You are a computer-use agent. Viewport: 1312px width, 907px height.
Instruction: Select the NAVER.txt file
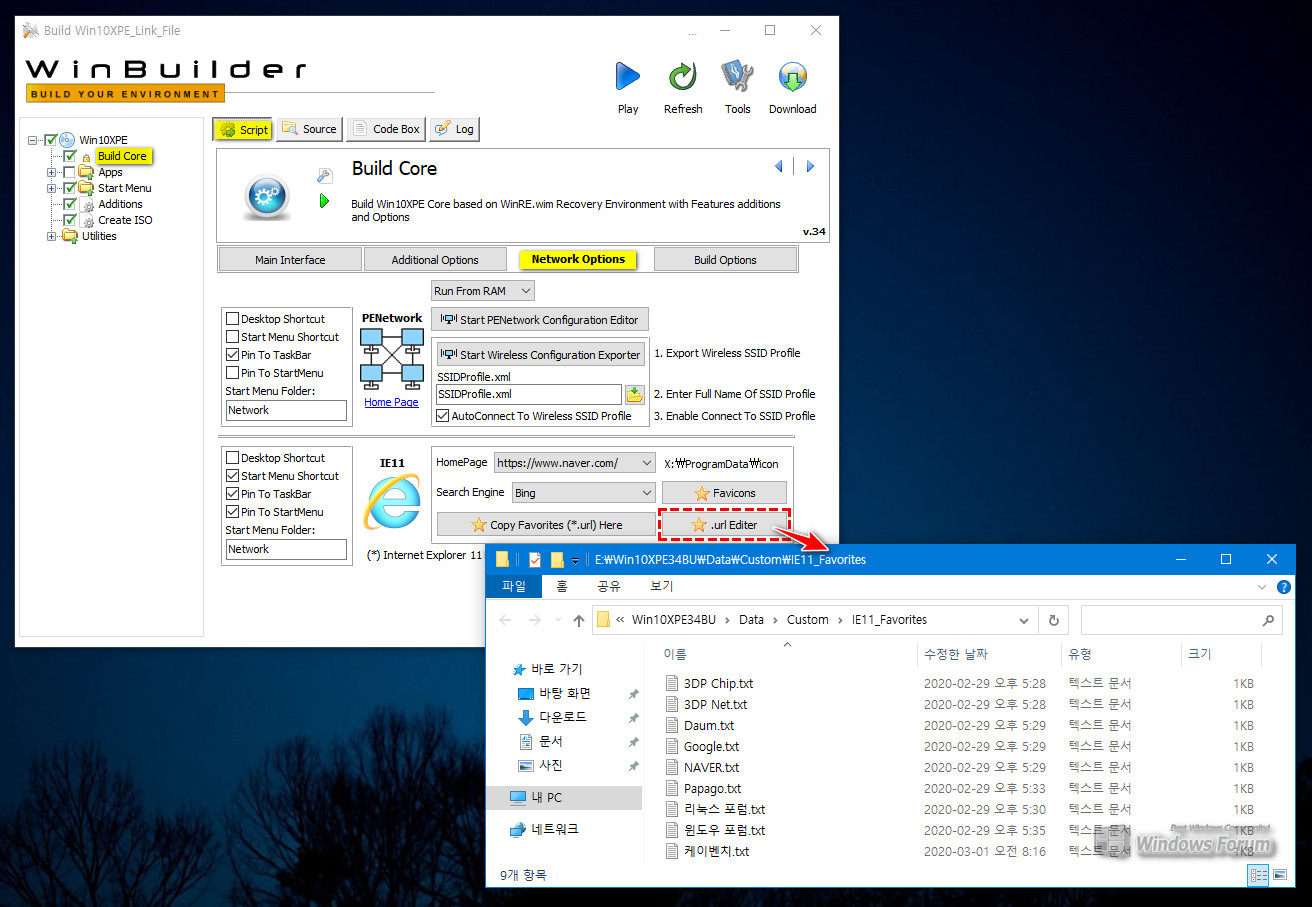tap(711, 768)
